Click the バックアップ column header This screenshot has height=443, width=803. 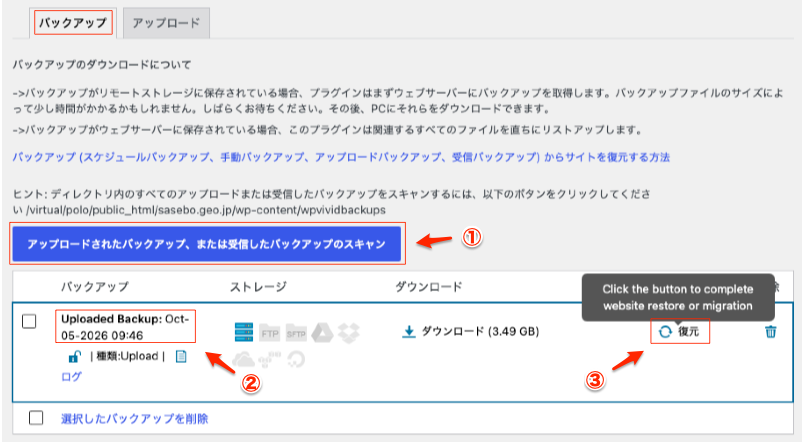tap(95, 287)
